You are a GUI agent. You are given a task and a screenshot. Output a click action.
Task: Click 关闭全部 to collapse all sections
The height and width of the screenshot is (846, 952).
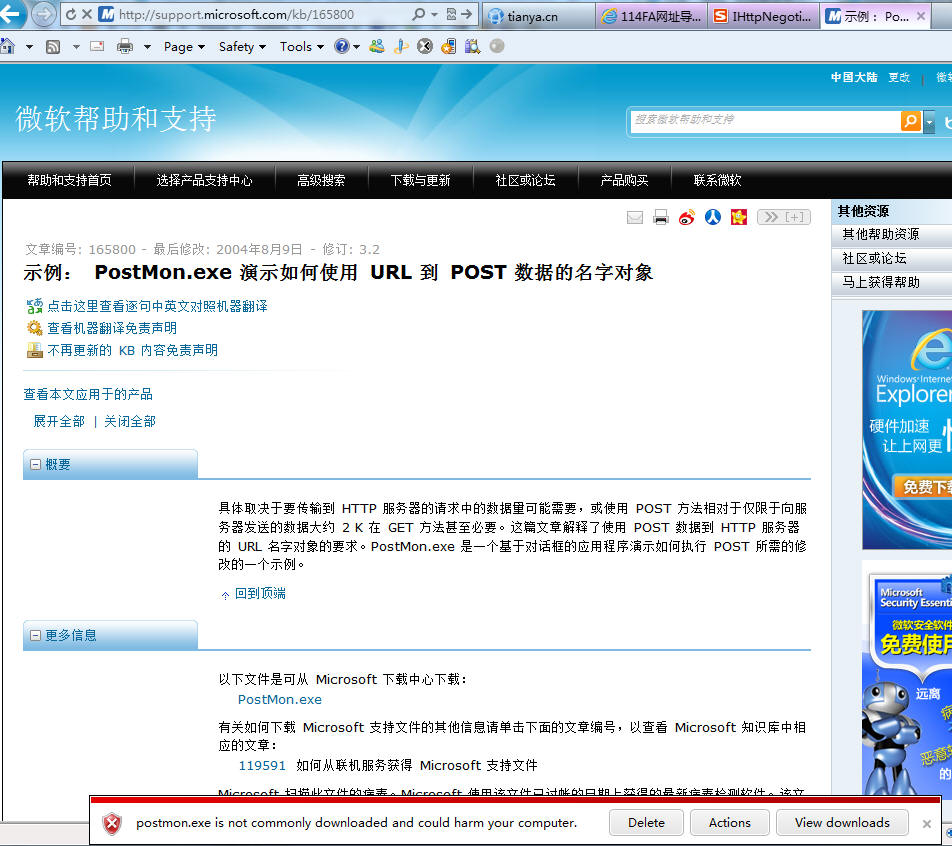pos(130,421)
